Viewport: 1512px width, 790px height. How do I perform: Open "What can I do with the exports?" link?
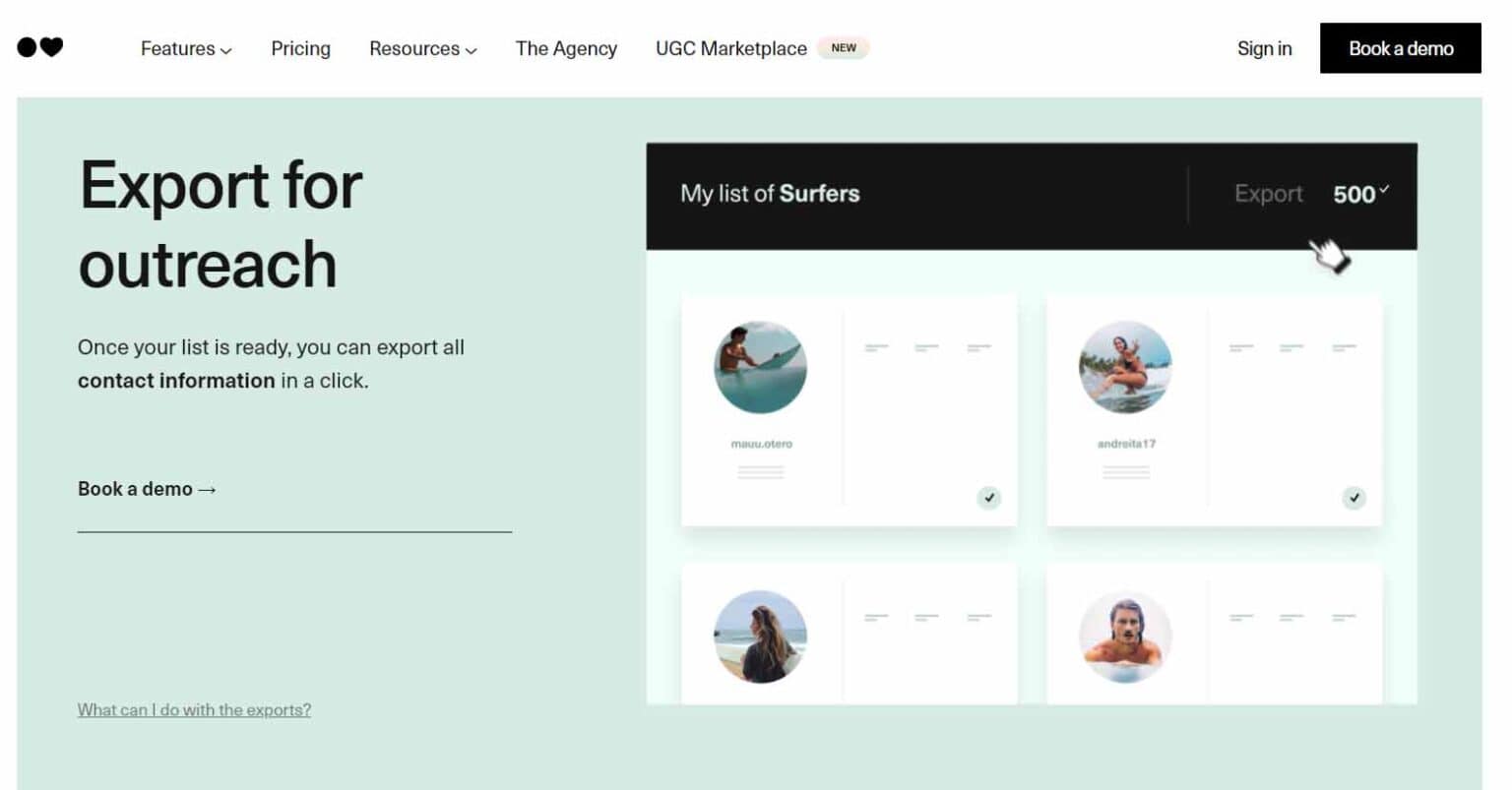[x=194, y=709]
